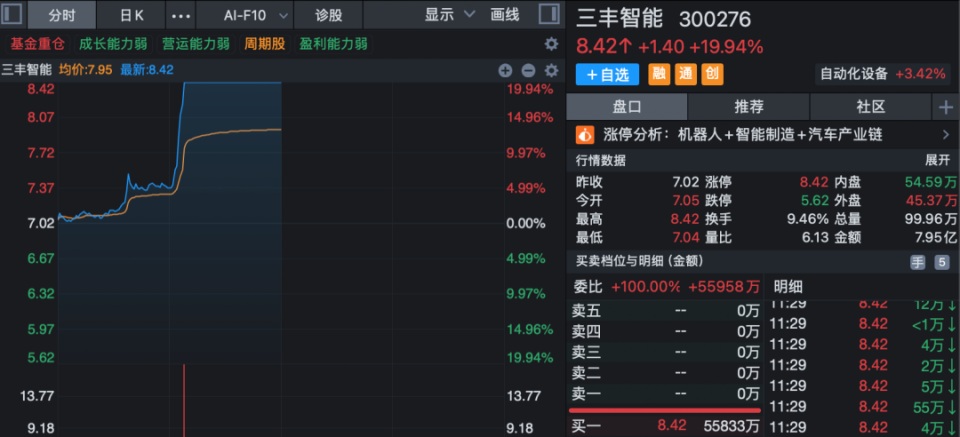This screenshot has height=437, width=960.
Task: Expand the 显示 display dropdown
Action: (450, 15)
